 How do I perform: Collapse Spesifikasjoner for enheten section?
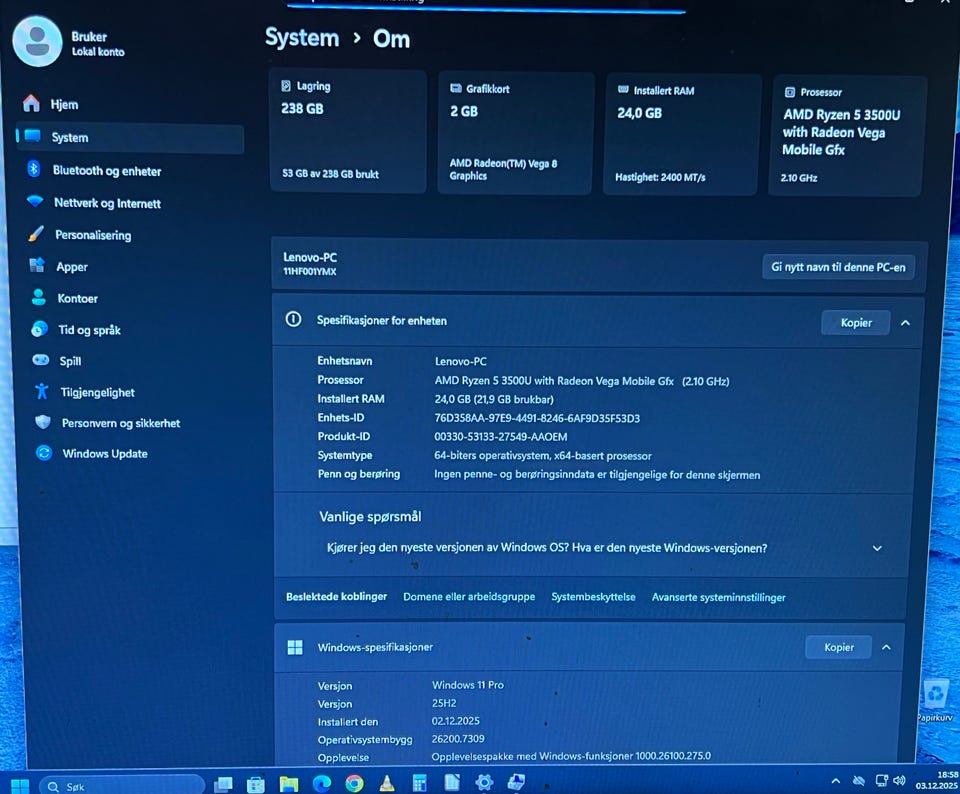pyautogui.click(x=906, y=323)
